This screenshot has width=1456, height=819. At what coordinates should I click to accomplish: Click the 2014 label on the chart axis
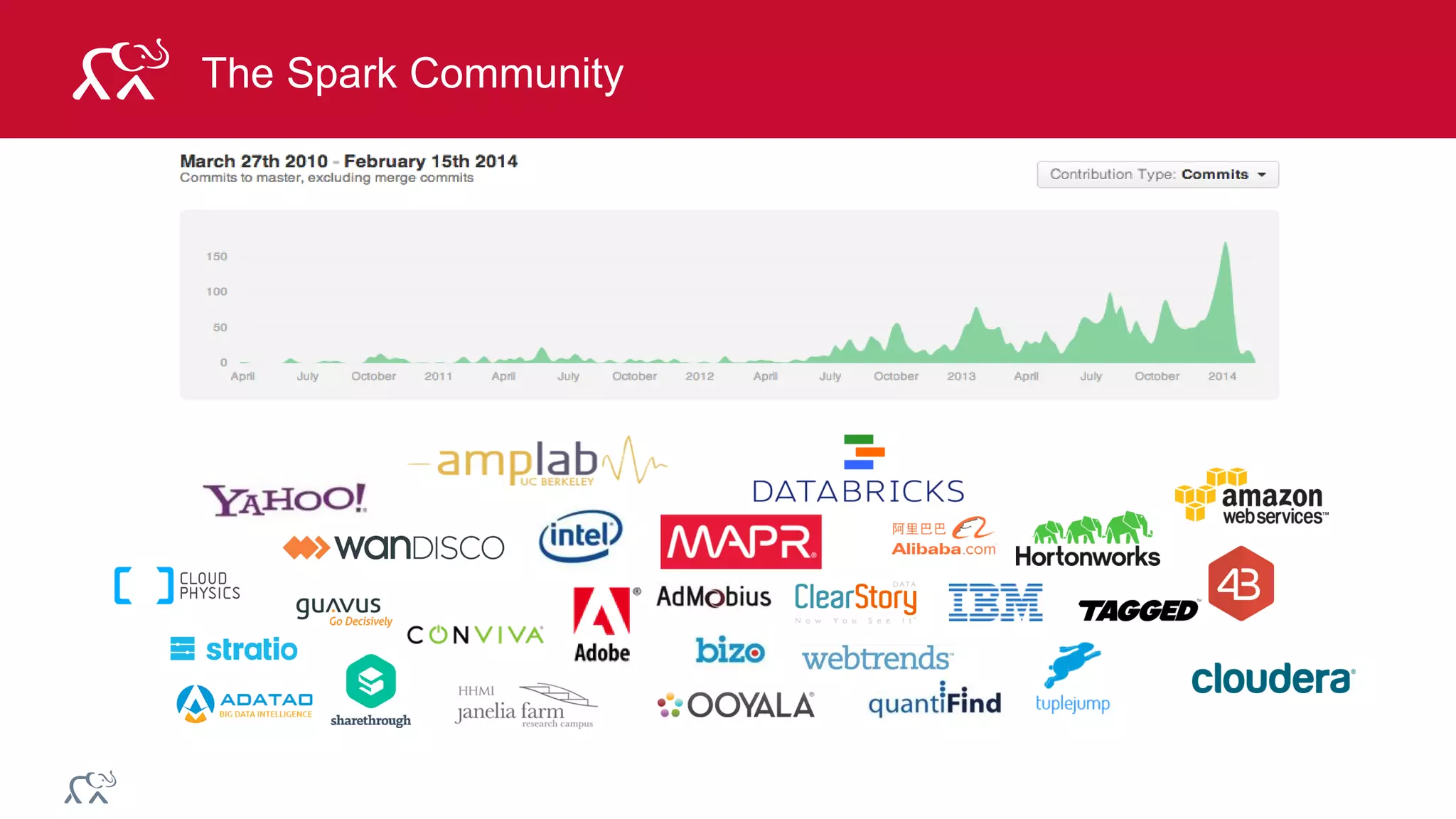coord(1222,376)
